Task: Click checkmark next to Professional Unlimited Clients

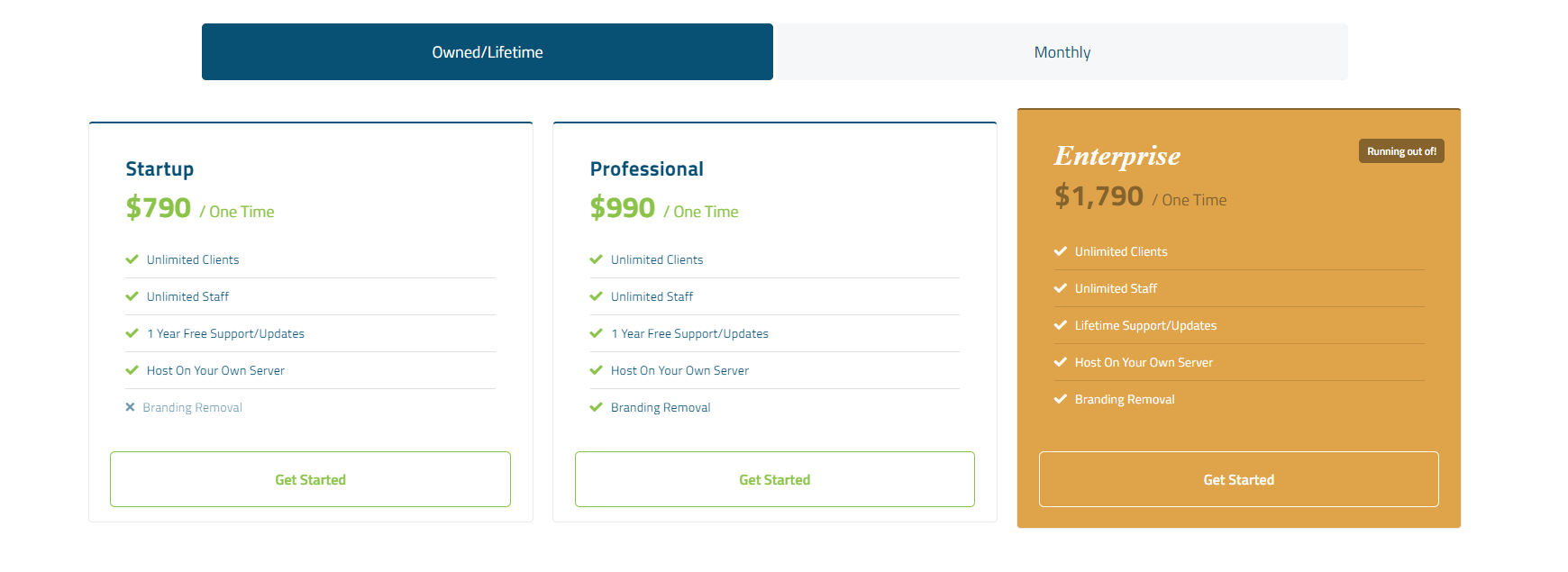Action: [x=596, y=259]
